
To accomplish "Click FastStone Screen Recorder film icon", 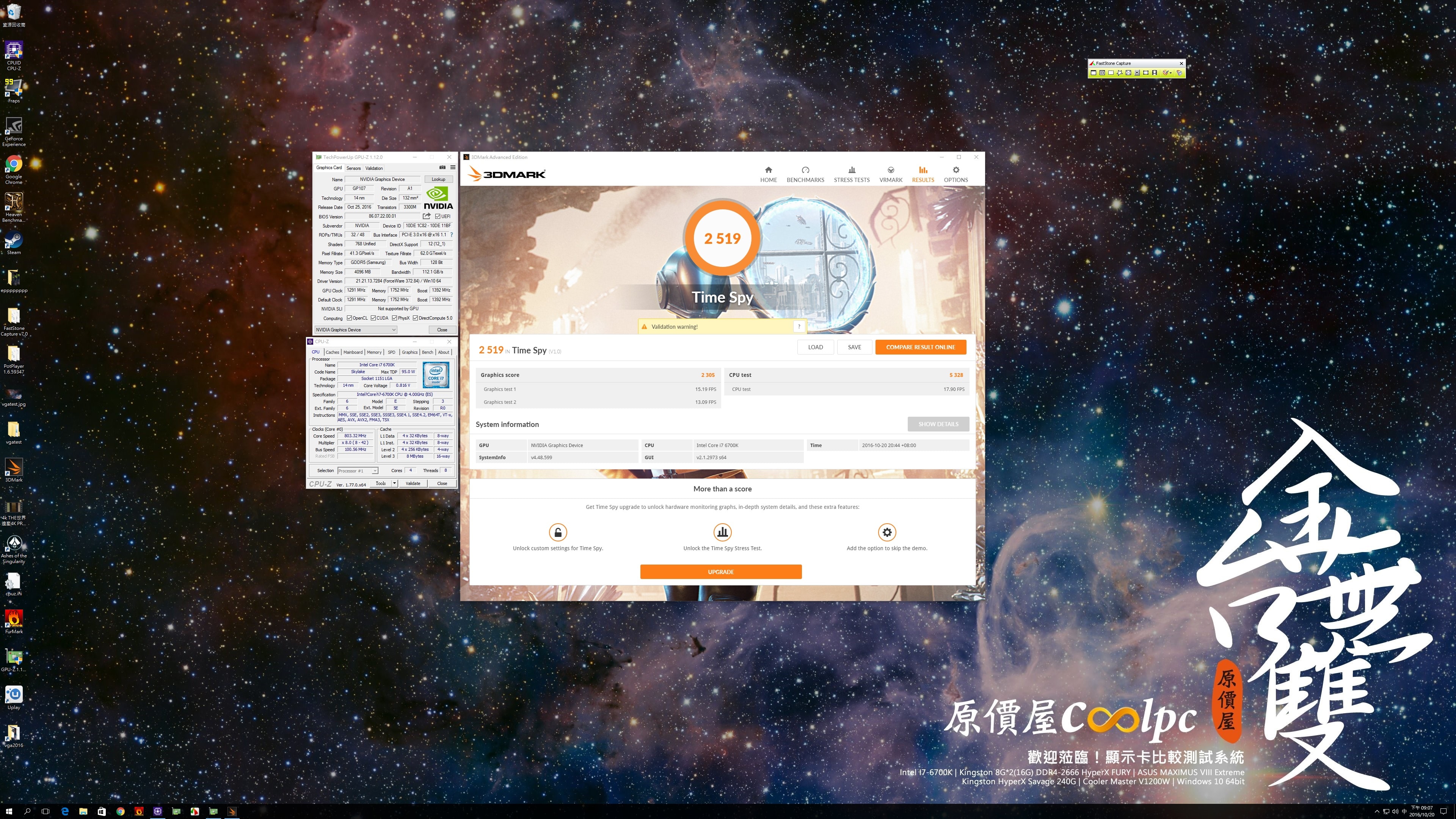I will click(x=1155, y=73).
